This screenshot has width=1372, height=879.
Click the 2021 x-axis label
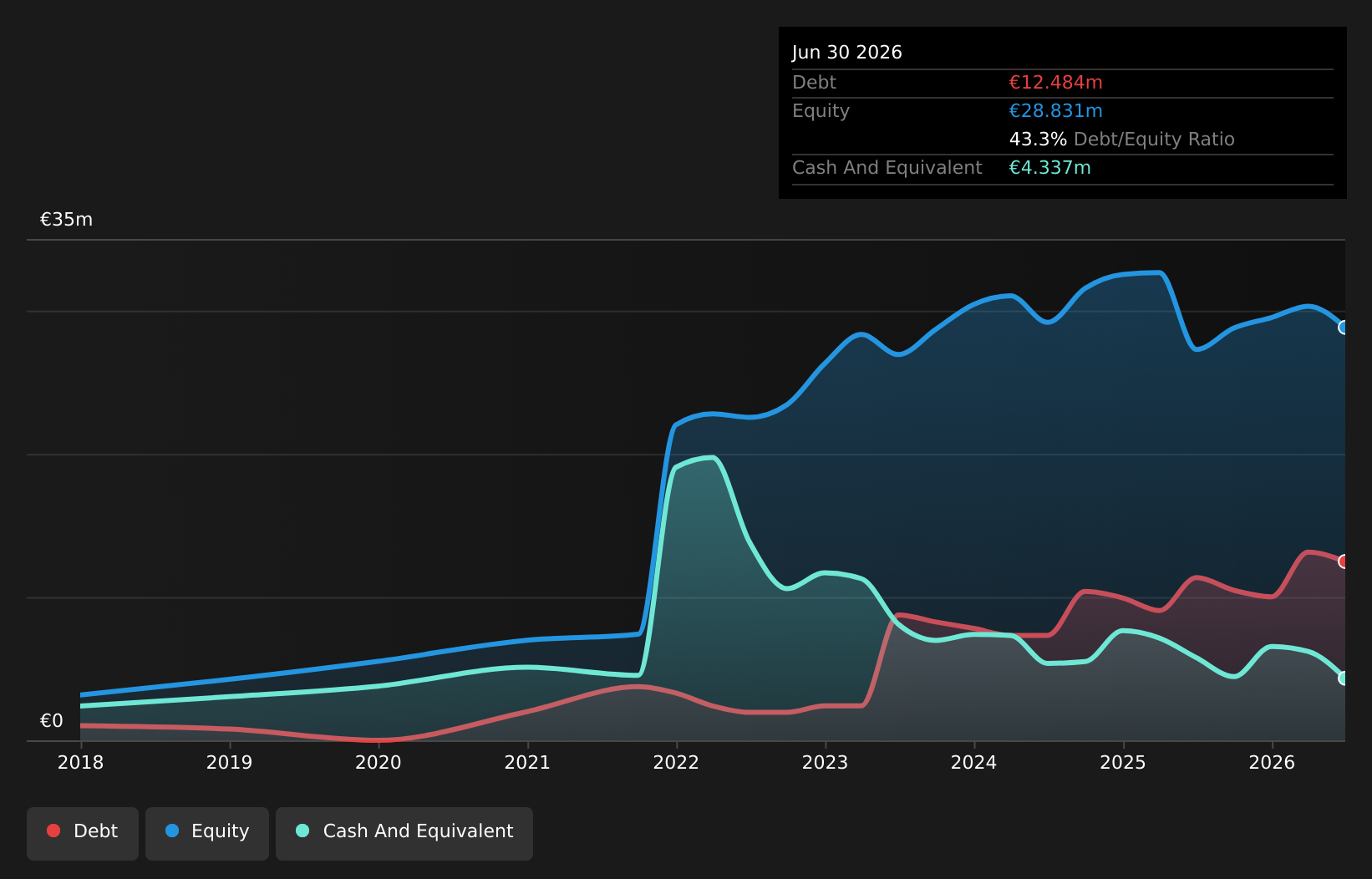pyautogui.click(x=527, y=762)
